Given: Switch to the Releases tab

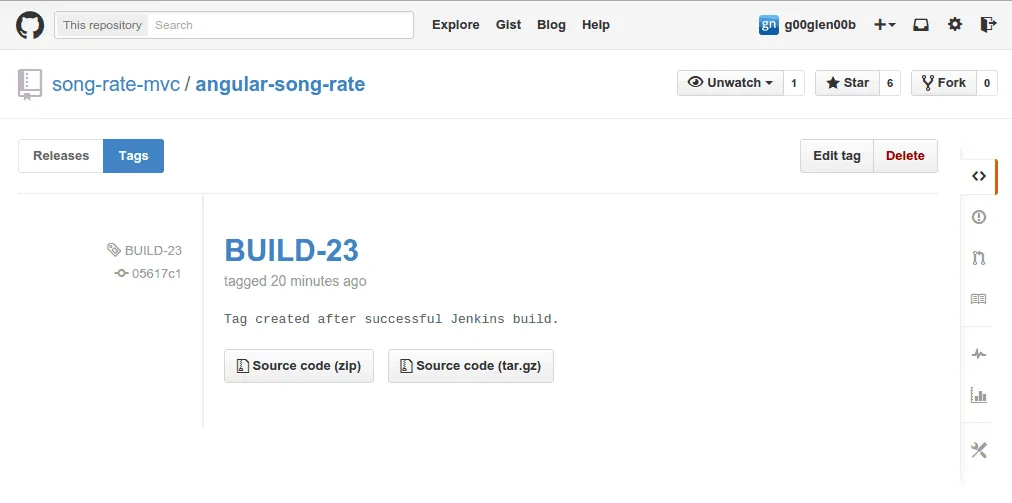Looking at the screenshot, I should pos(61,156).
